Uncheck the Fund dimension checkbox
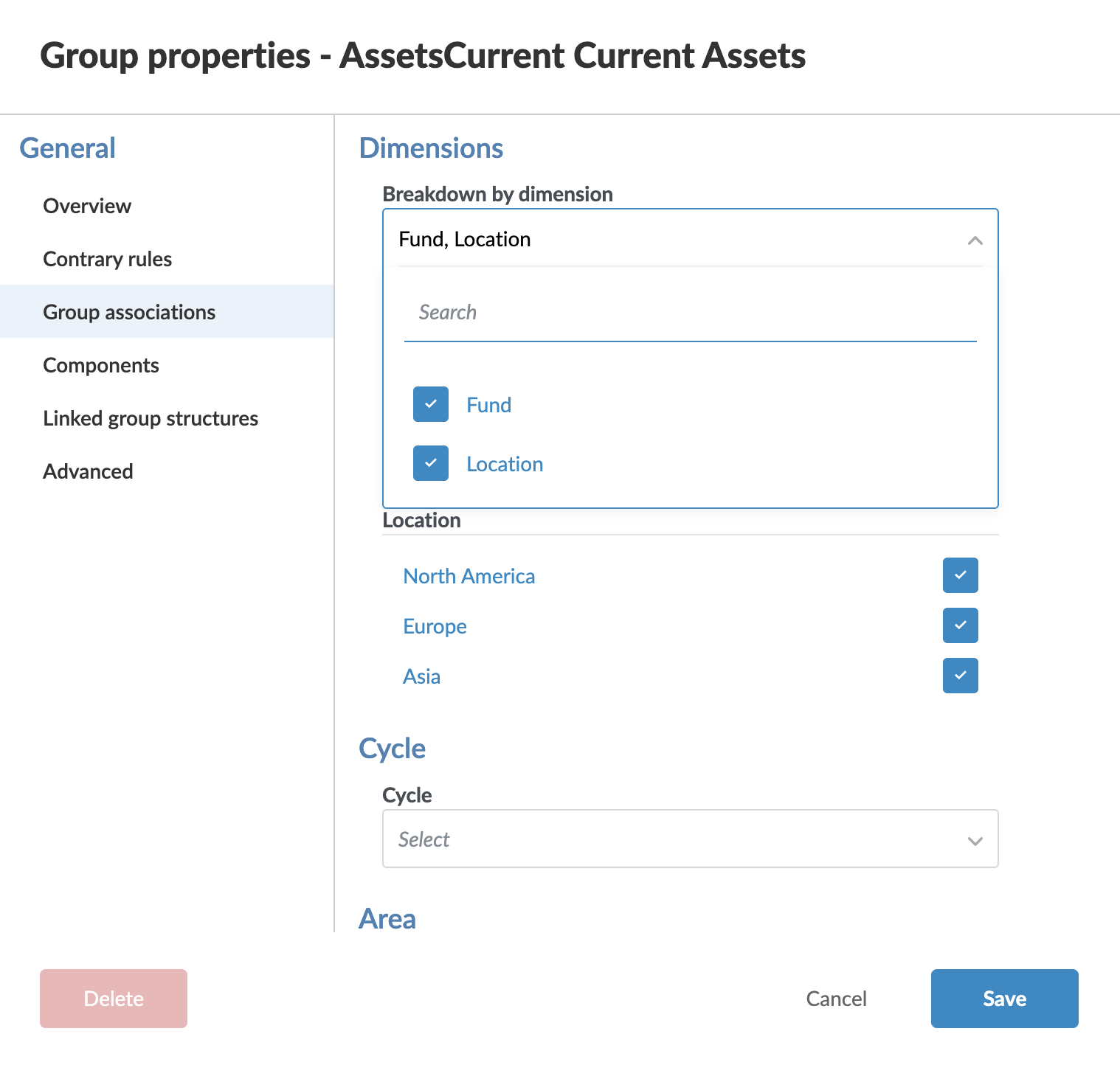 431,404
